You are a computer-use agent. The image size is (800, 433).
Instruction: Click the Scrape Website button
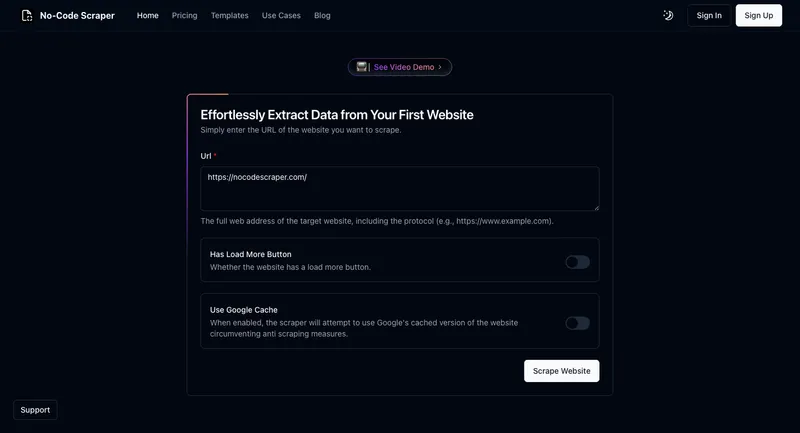click(x=561, y=371)
